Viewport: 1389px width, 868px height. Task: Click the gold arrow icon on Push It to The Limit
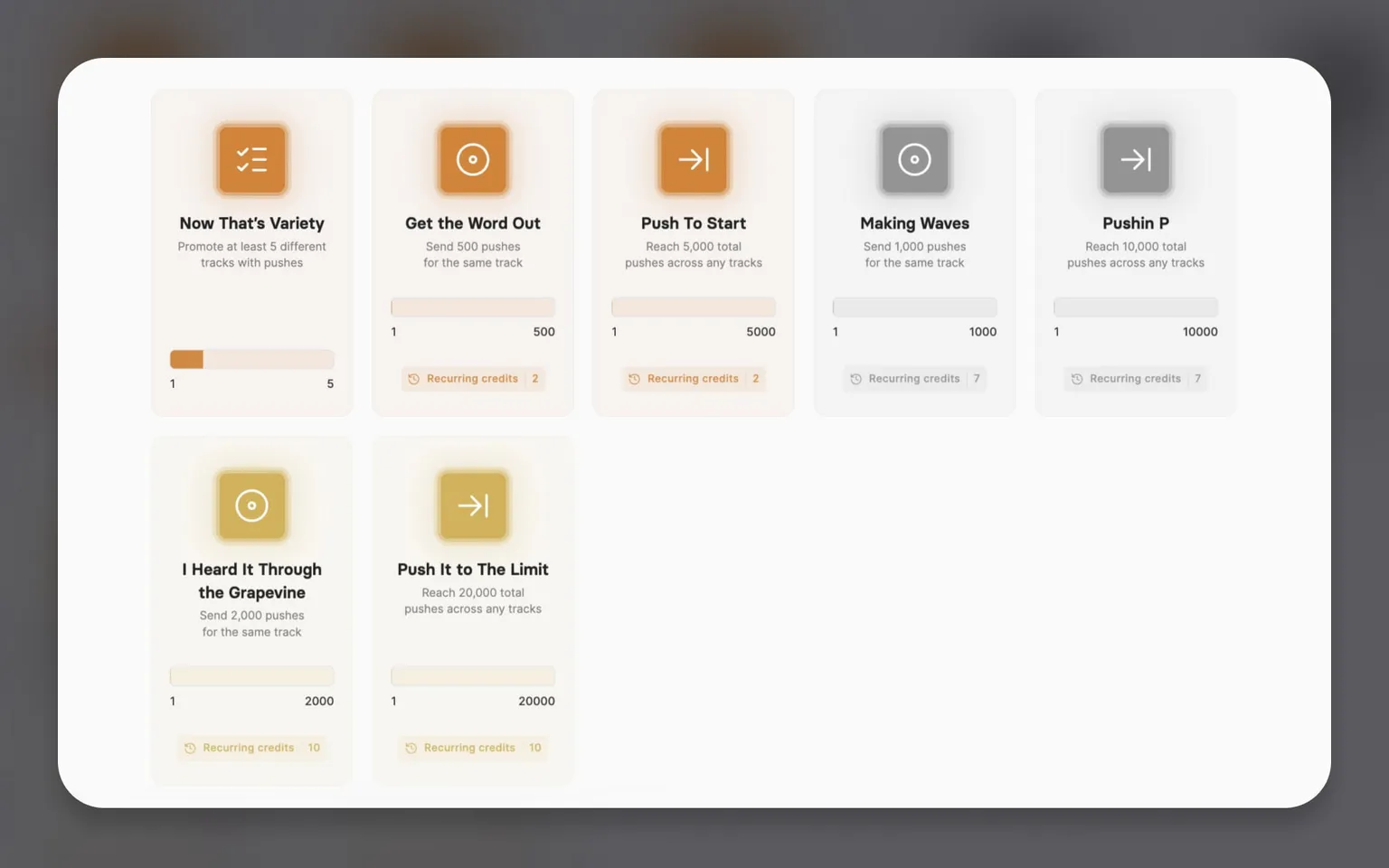(x=472, y=505)
